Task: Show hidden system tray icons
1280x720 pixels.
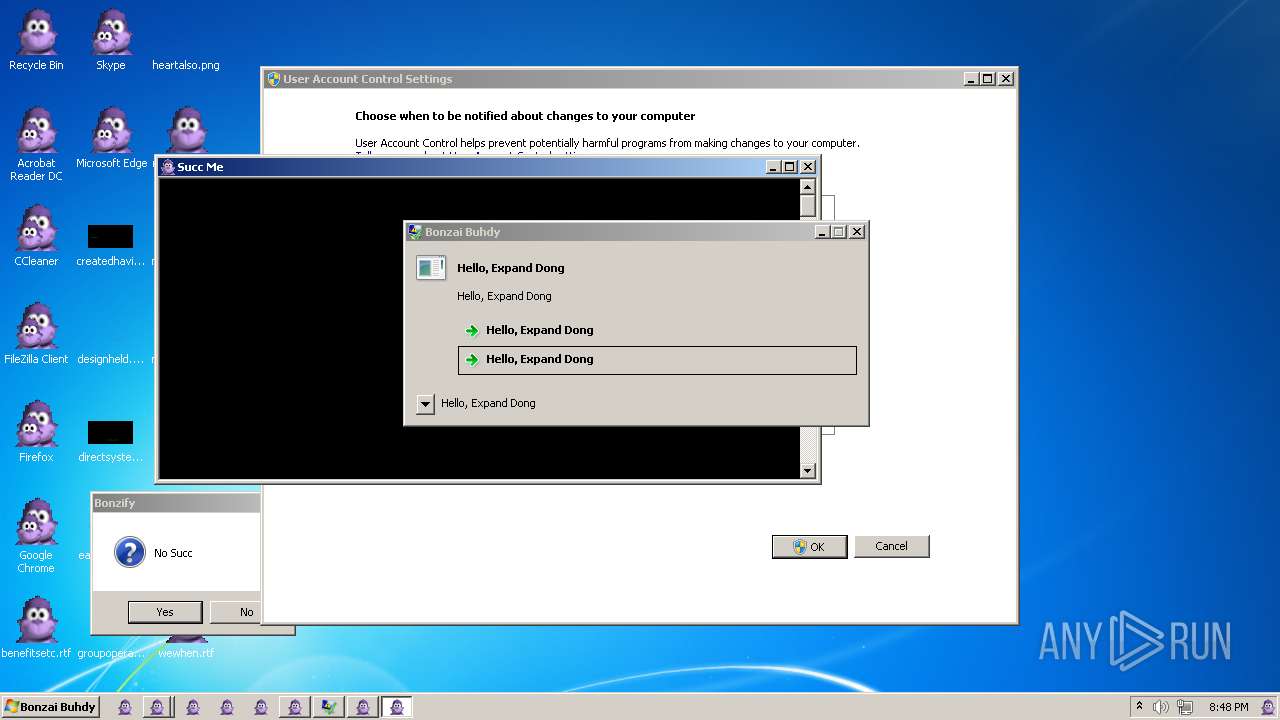Action: click(x=1139, y=706)
